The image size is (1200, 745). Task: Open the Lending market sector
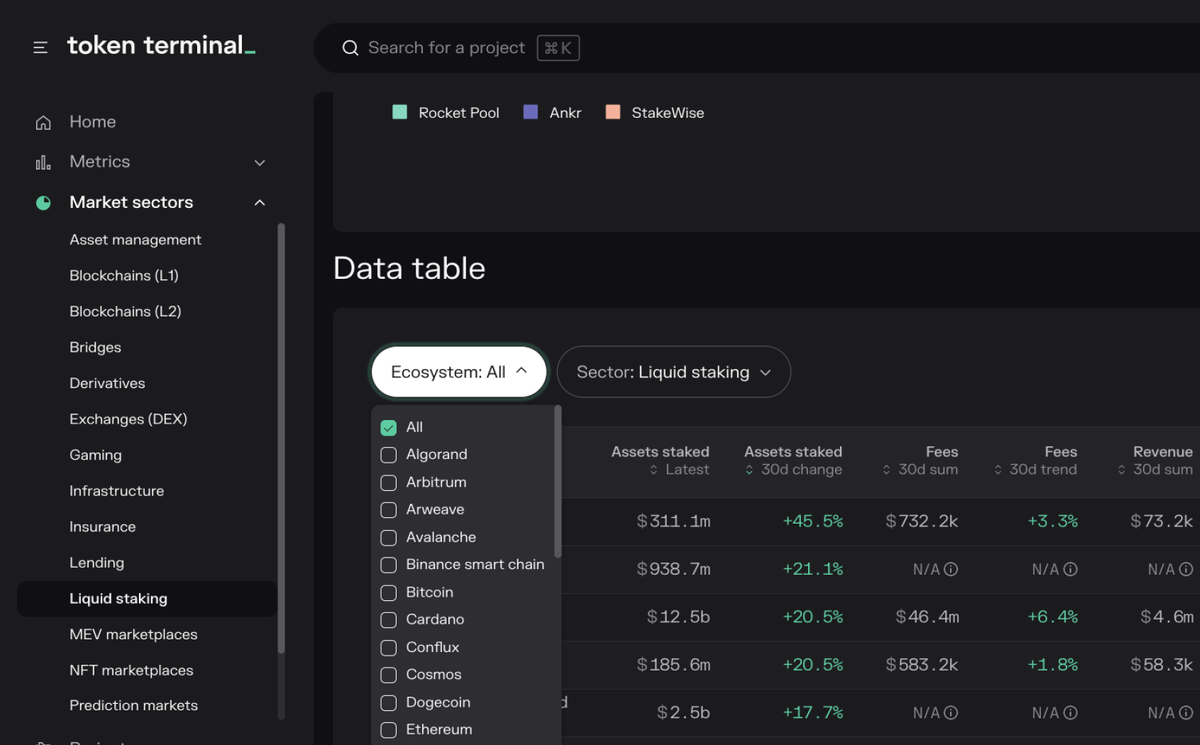(97, 562)
